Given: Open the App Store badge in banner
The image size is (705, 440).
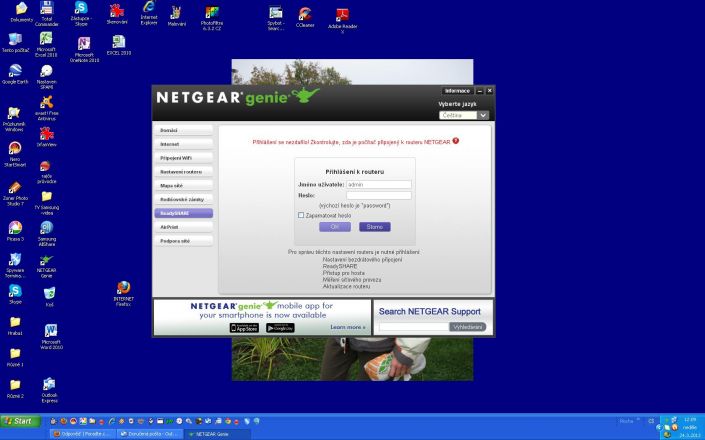Looking at the screenshot, I should point(244,328).
